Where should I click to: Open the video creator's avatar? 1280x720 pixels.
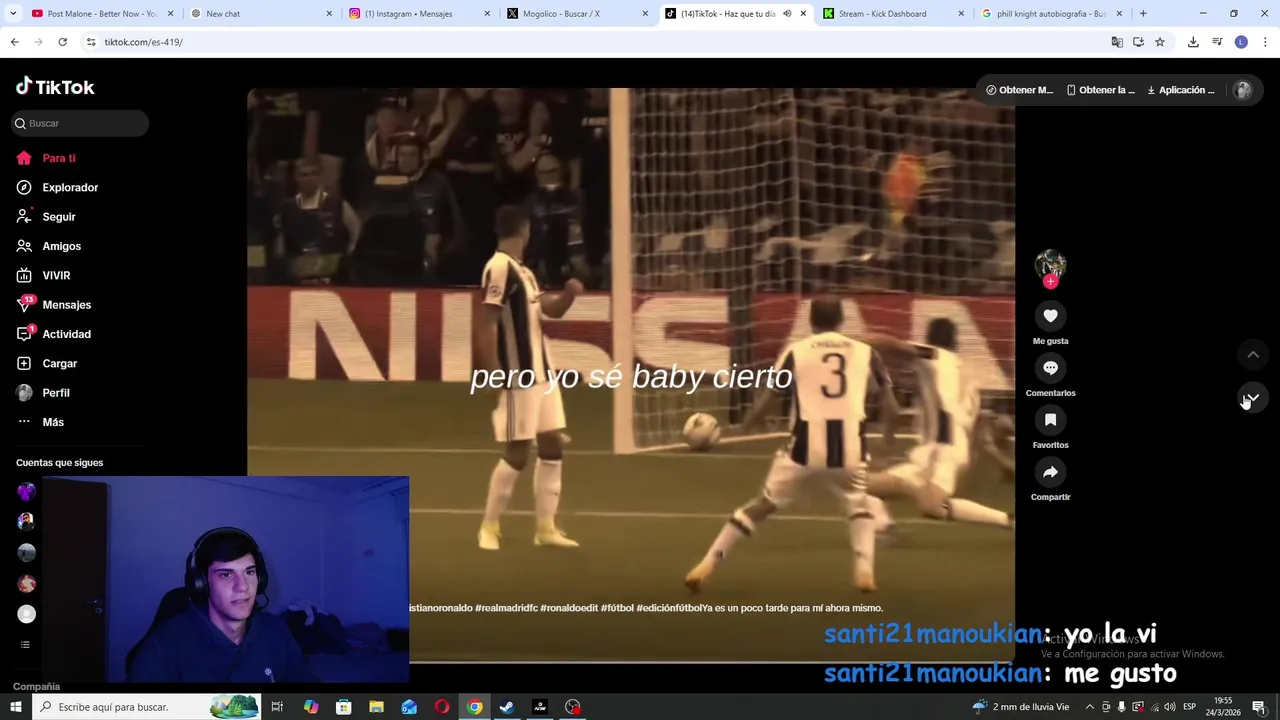pyautogui.click(x=1050, y=264)
